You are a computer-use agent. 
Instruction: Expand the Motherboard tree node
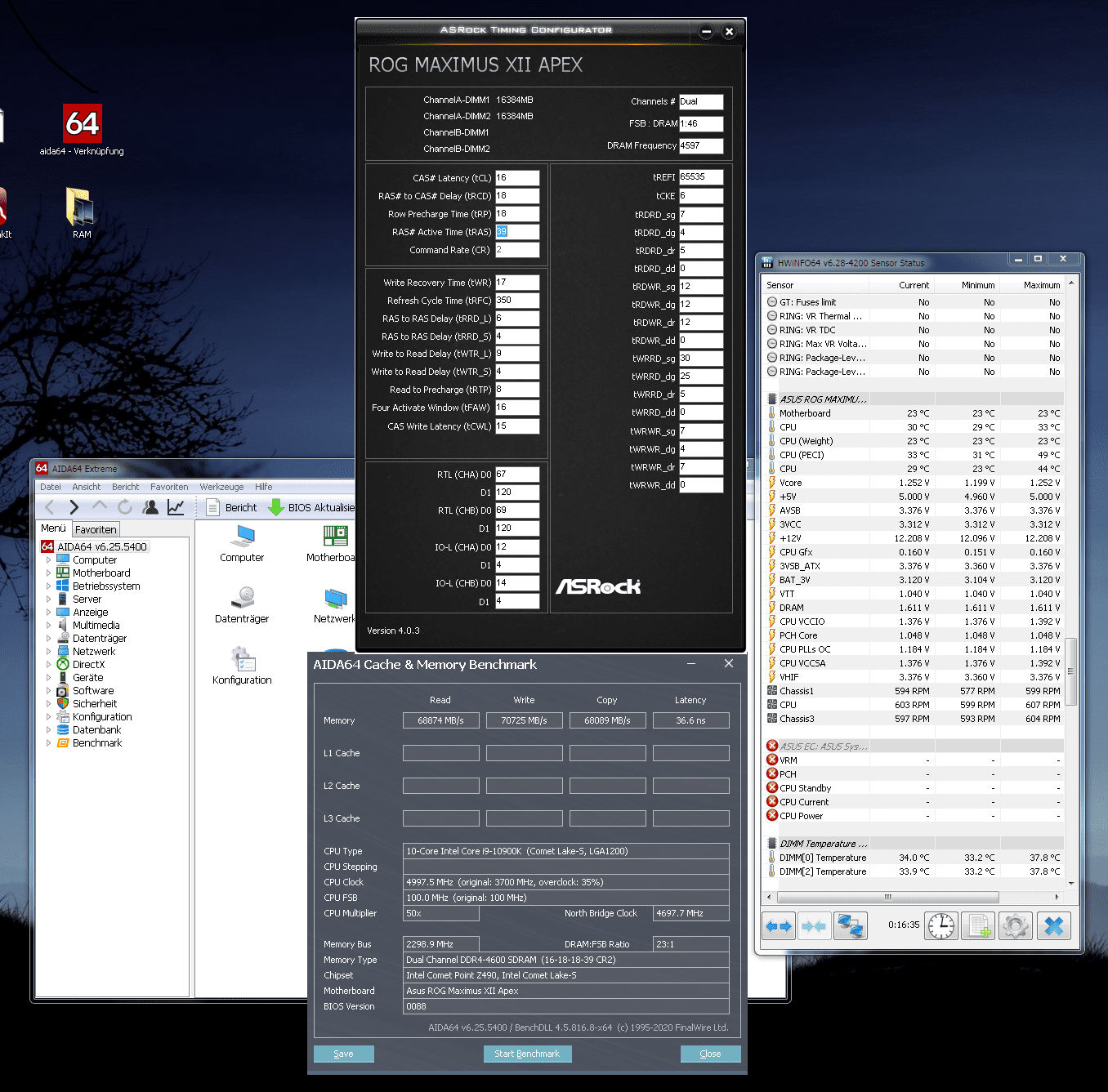[x=48, y=573]
